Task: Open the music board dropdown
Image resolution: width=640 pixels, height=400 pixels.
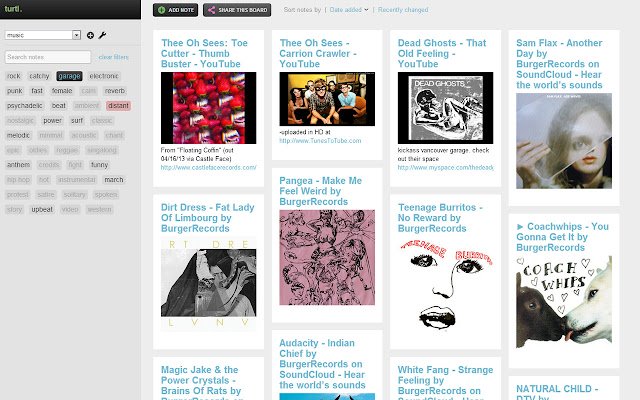Action: 43,35
